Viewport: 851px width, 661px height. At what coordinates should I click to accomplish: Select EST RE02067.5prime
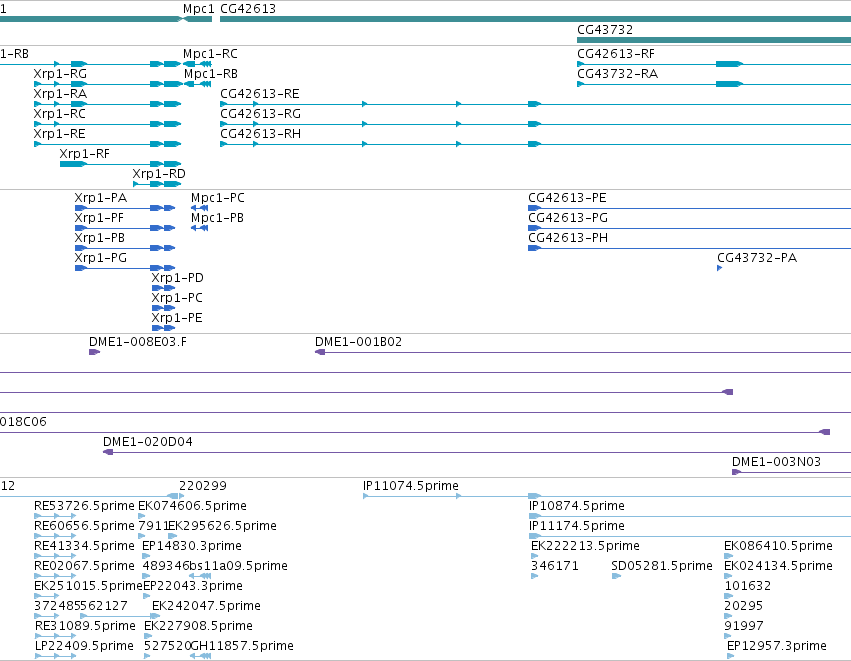point(84,567)
